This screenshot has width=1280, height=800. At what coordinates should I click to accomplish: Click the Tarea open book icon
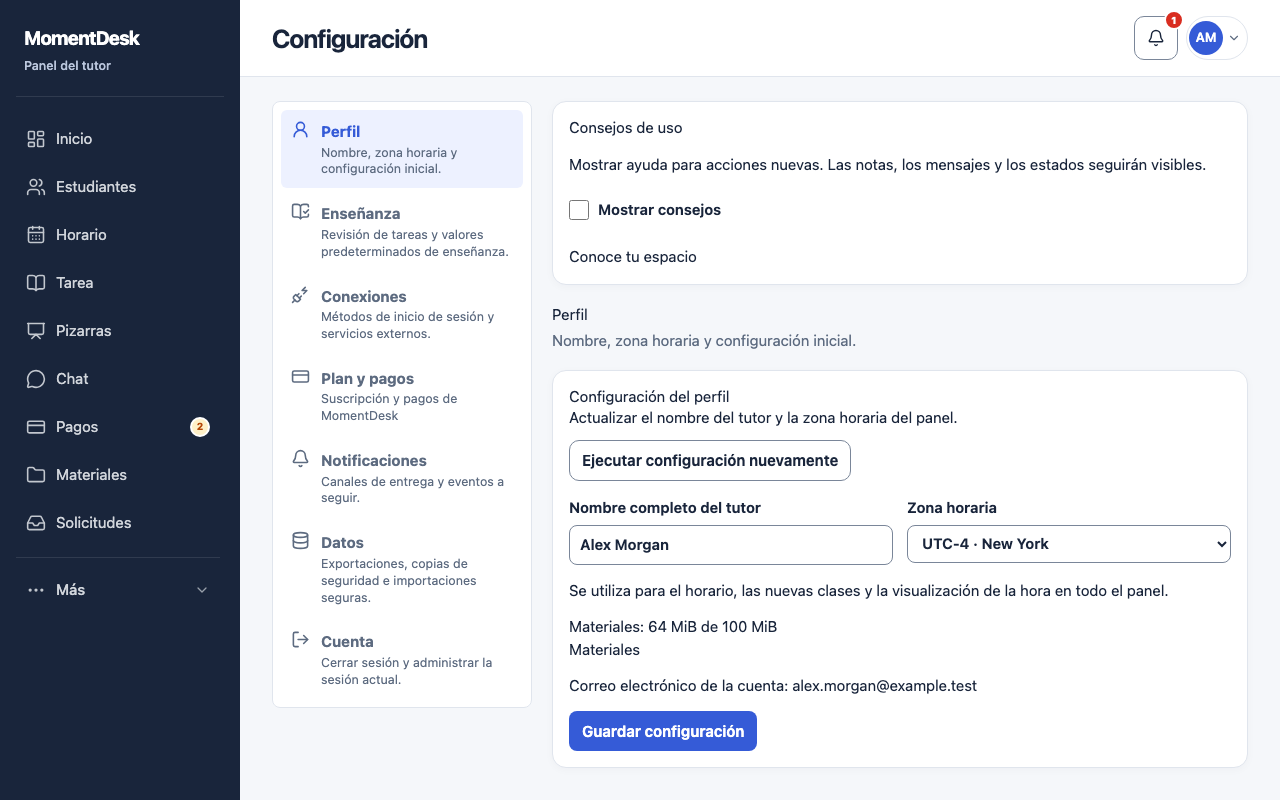pyautogui.click(x=36, y=283)
